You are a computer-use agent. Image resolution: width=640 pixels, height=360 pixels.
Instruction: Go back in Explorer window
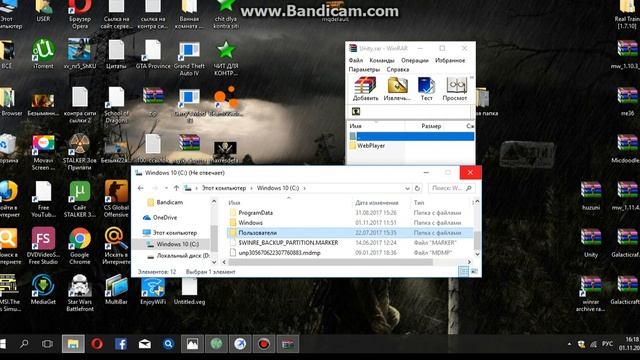pyautogui.click(x=141, y=188)
